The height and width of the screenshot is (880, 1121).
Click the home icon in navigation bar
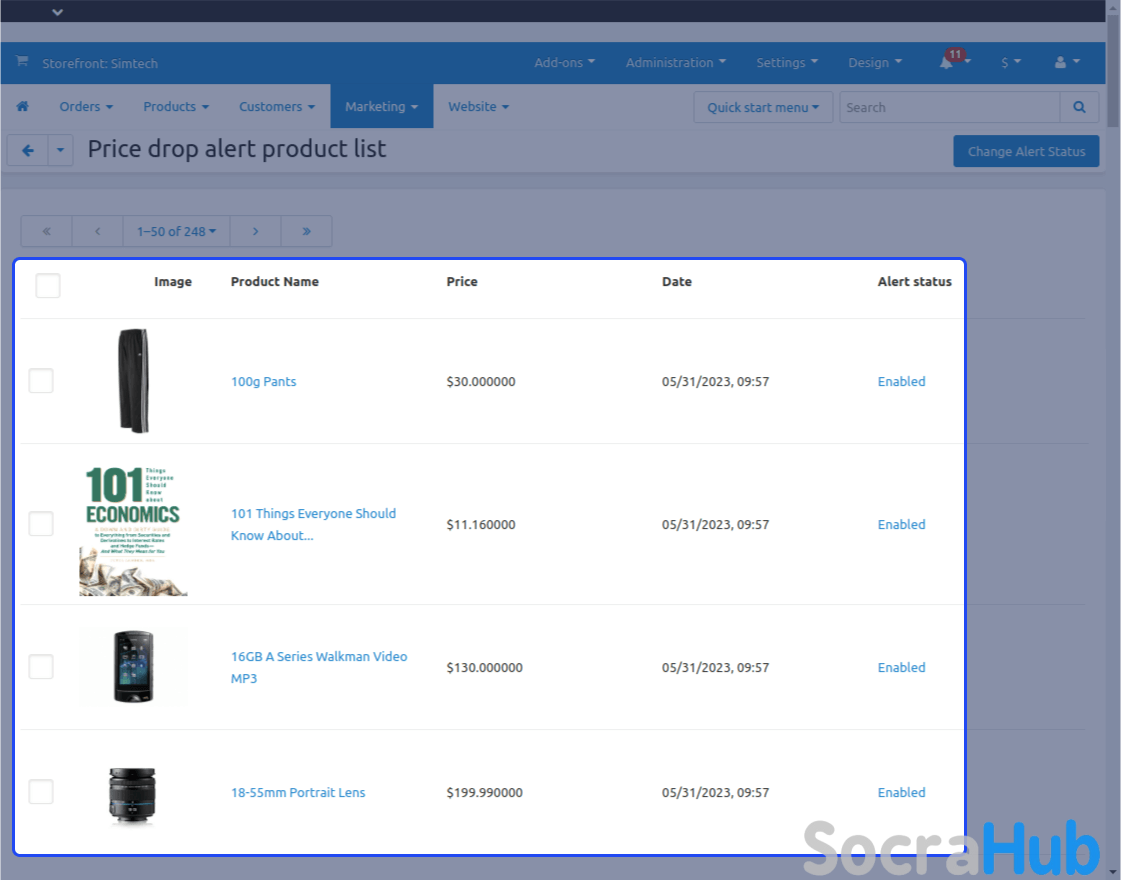pos(22,107)
